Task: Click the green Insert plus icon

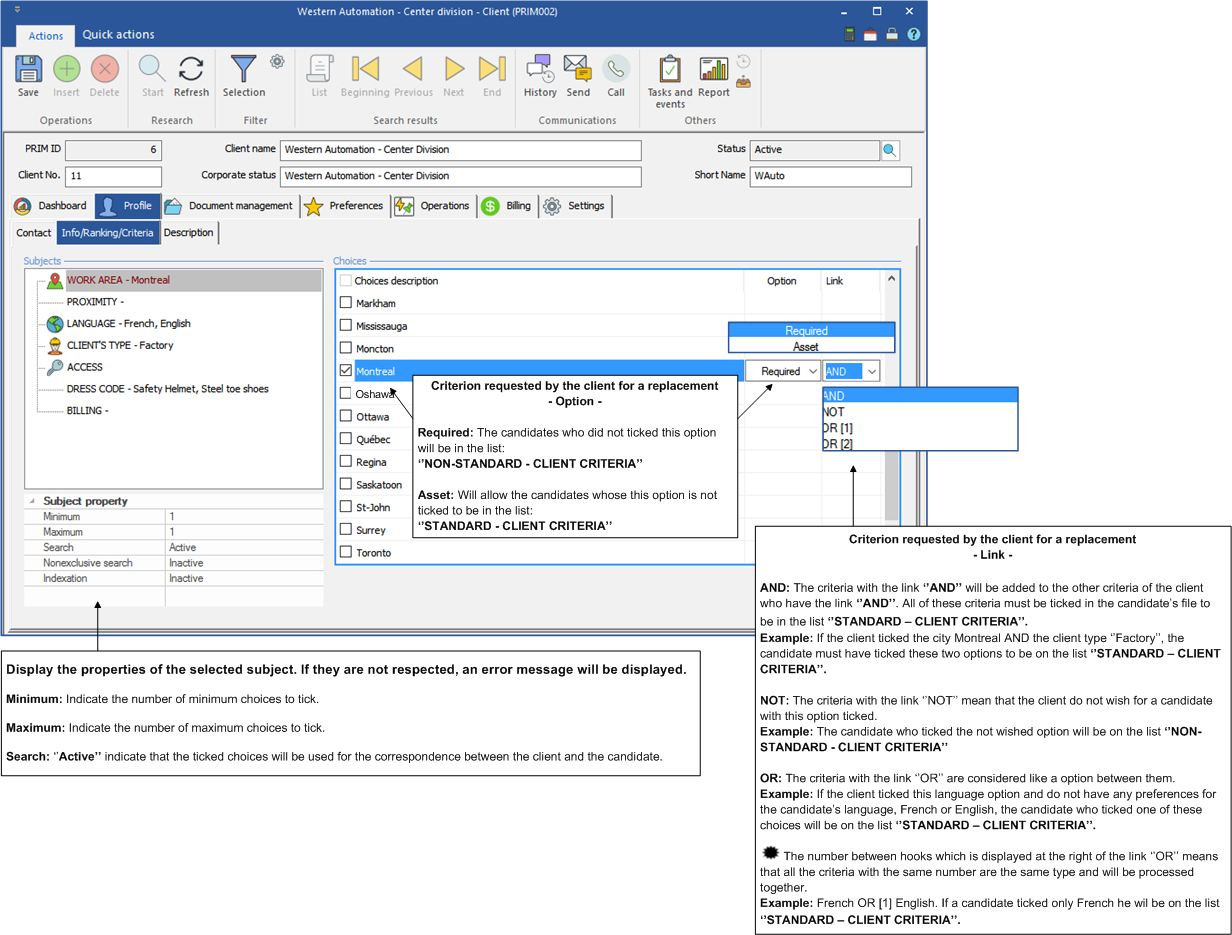Action: pyautogui.click(x=66, y=69)
